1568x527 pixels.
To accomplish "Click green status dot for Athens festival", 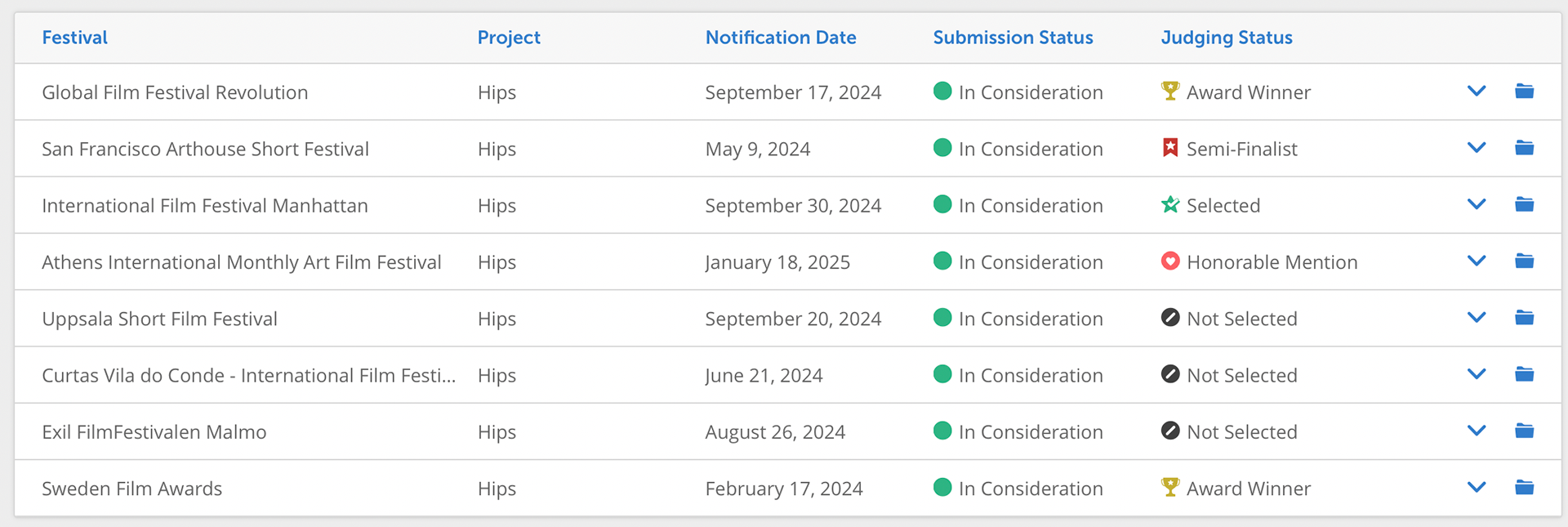I will pyautogui.click(x=942, y=261).
